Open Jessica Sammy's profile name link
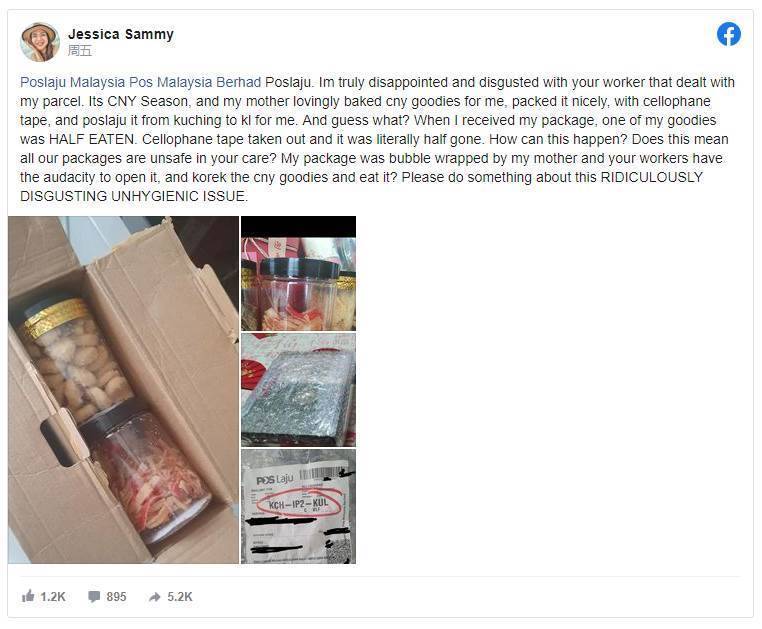 [x=121, y=34]
